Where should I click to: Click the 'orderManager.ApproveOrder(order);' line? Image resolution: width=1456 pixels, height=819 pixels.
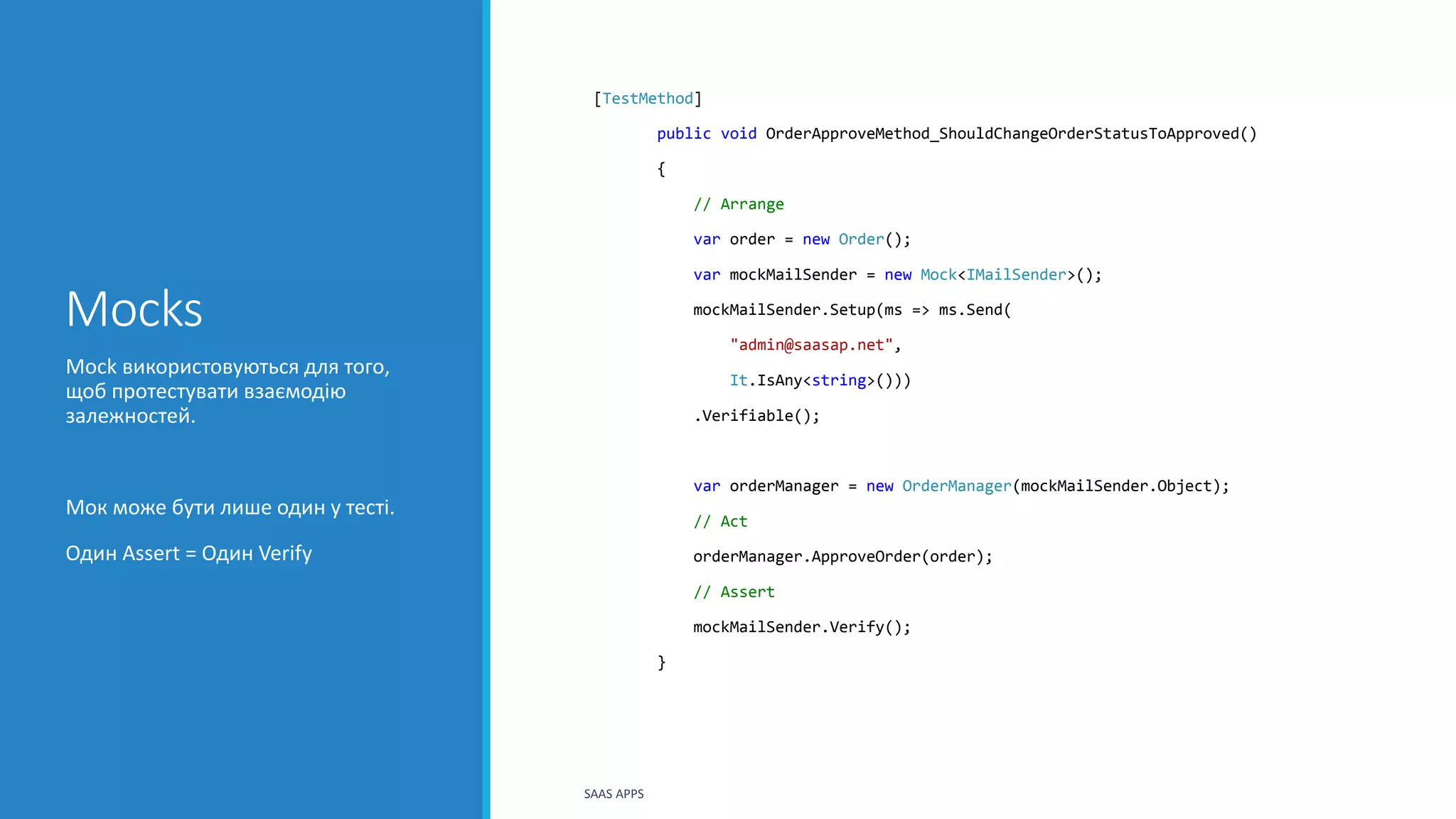(842, 557)
